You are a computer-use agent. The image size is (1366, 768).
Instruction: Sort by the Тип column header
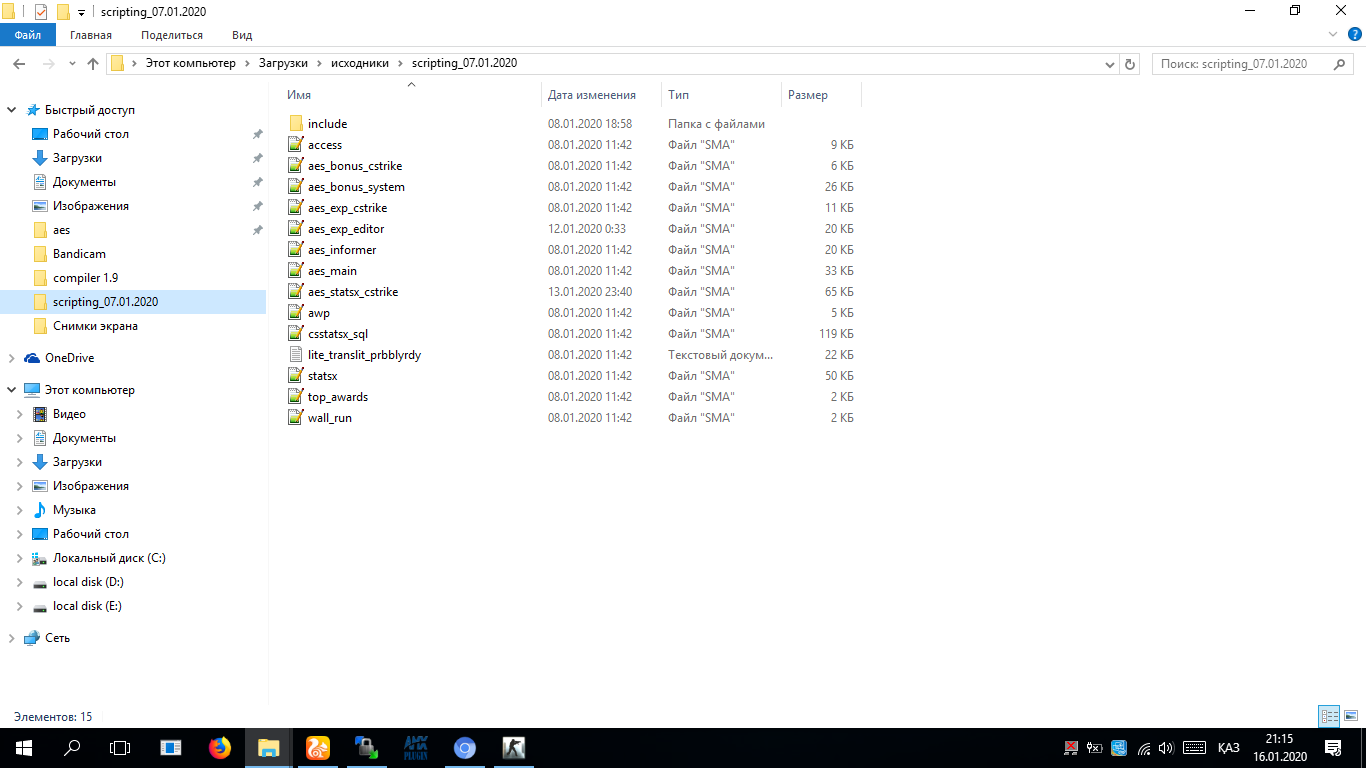[678, 95]
